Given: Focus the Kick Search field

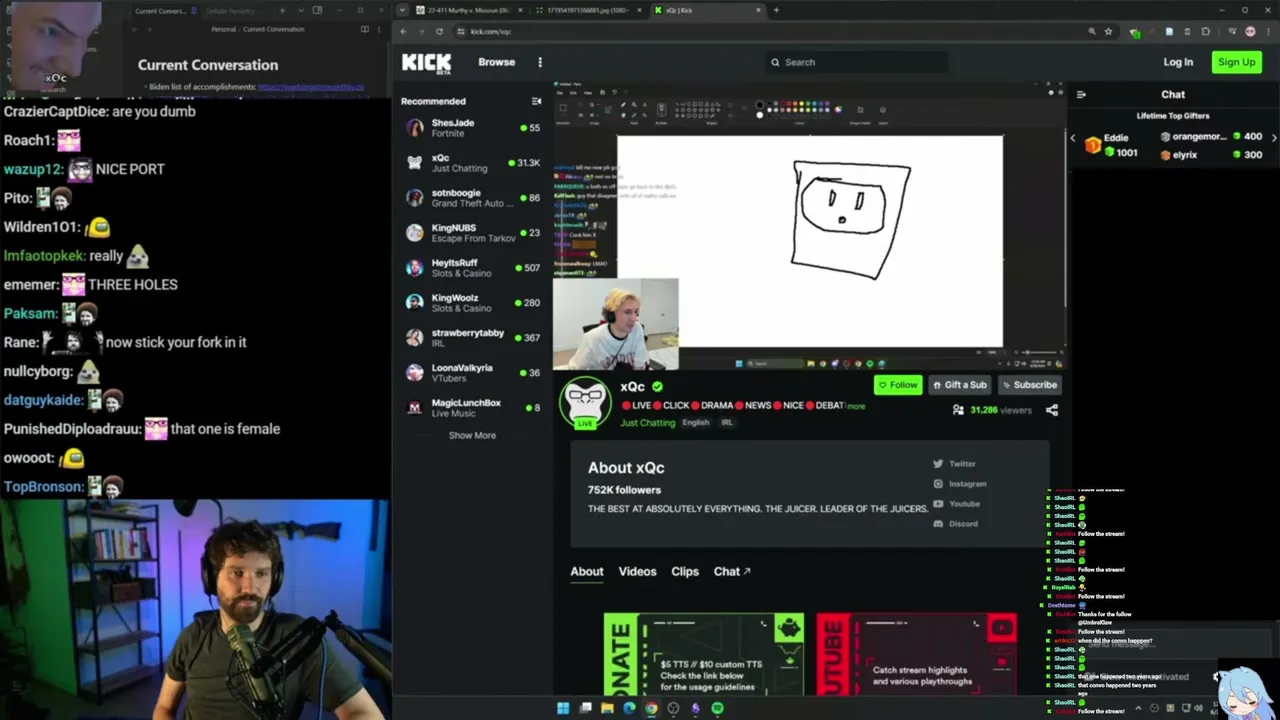Looking at the screenshot, I should (x=858, y=62).
